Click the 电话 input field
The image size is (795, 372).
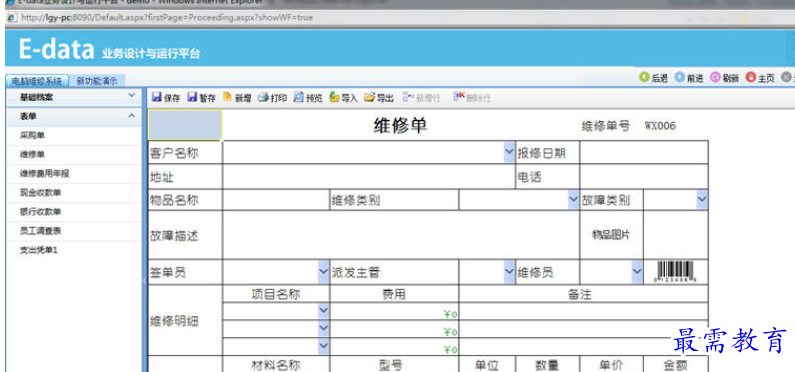pyautogui.click(x=643, y=176)
